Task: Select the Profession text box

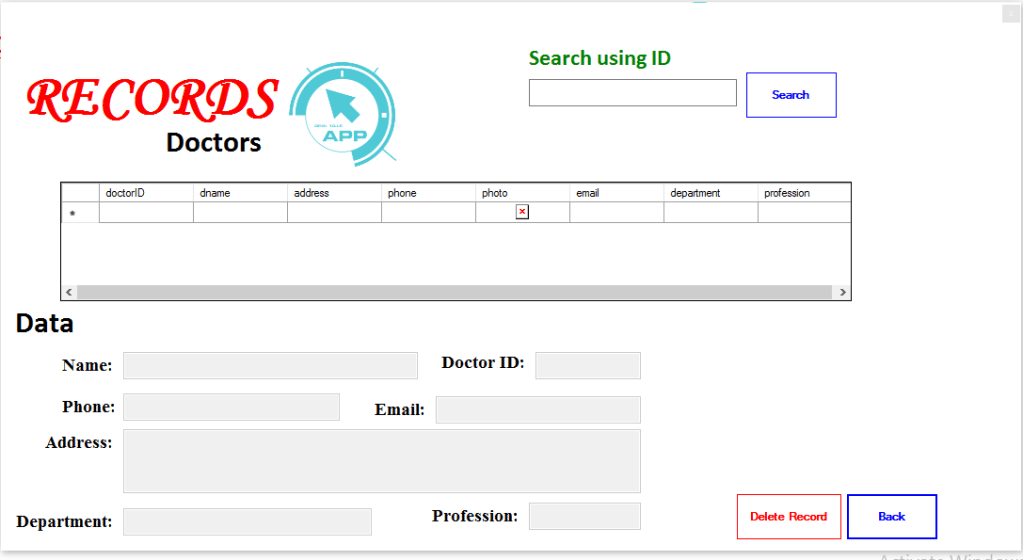Action: click(x=584, y=516)
